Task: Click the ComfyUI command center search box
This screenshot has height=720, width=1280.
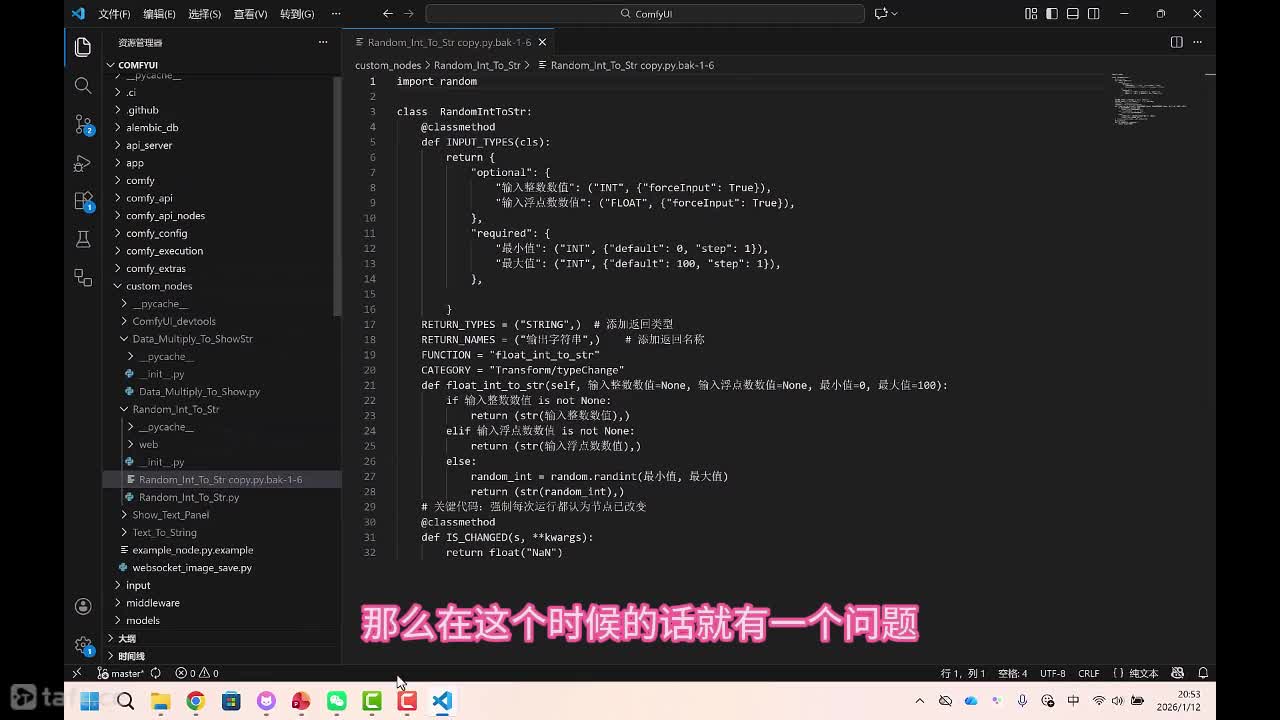Action: 645,14
